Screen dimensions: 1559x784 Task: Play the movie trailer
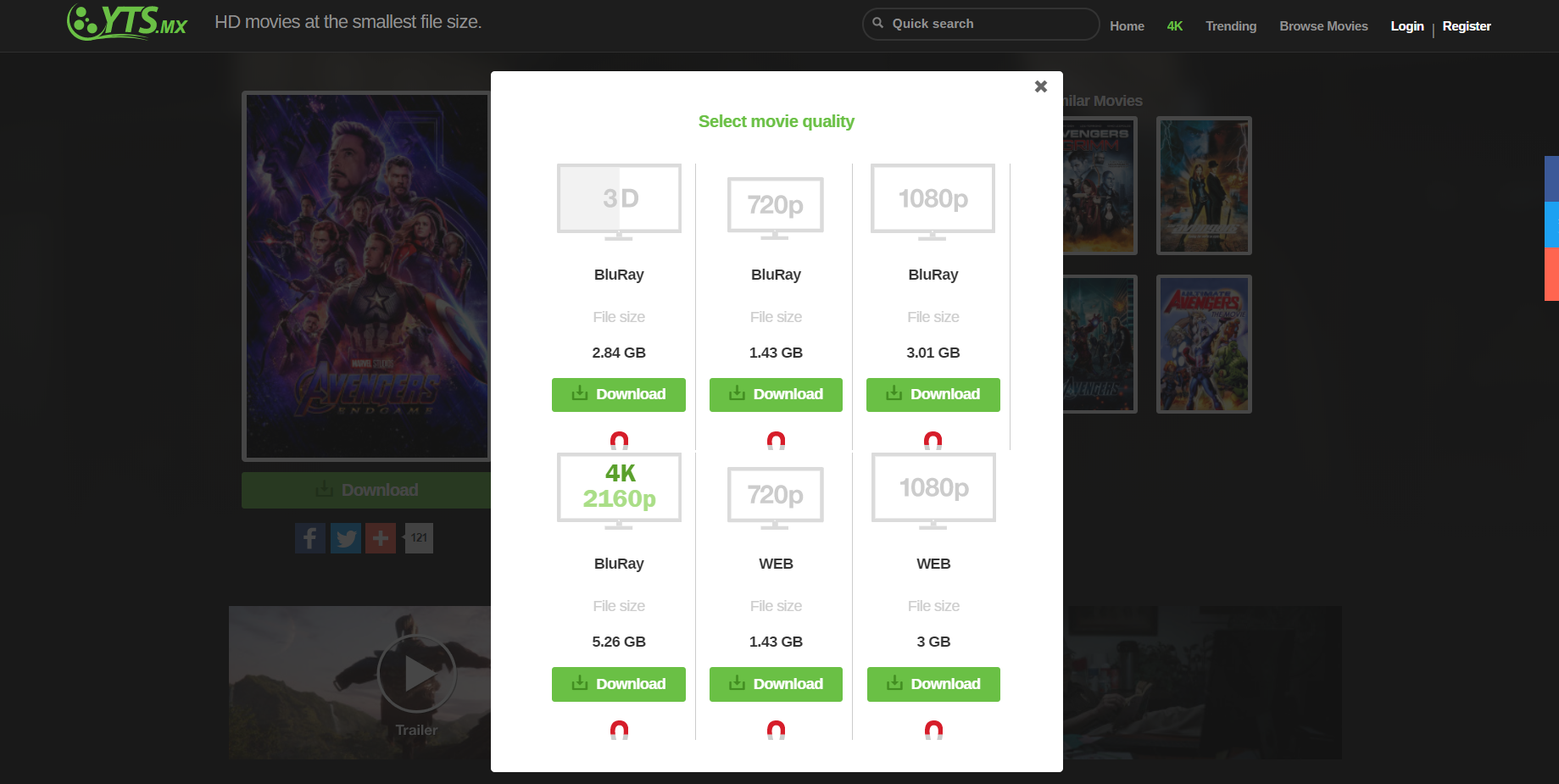[416, 675]
